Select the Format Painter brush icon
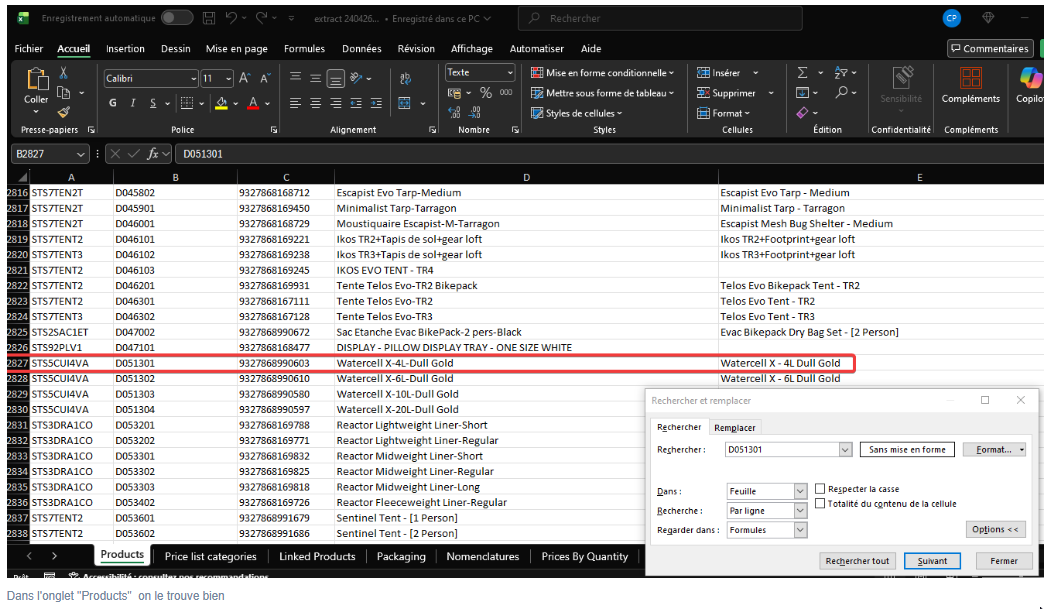 pyautogui.click(x=64, y=112)
